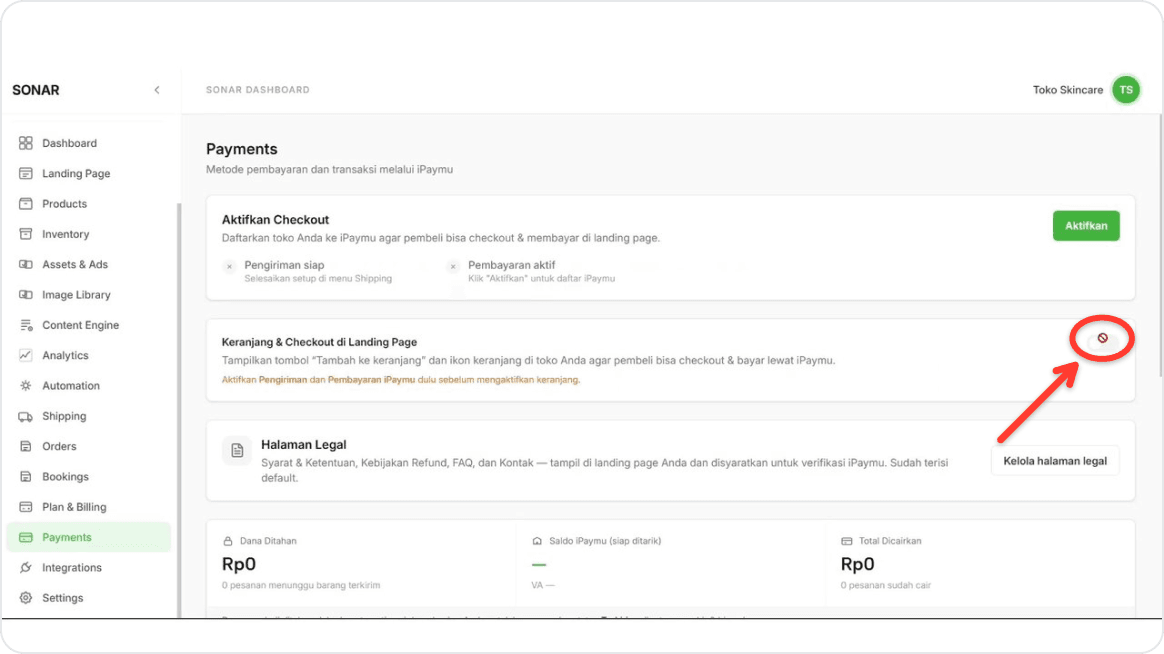The image size is (1164, 654).
Task: Go to the Dashboard menu item
Action: (88, 143)
